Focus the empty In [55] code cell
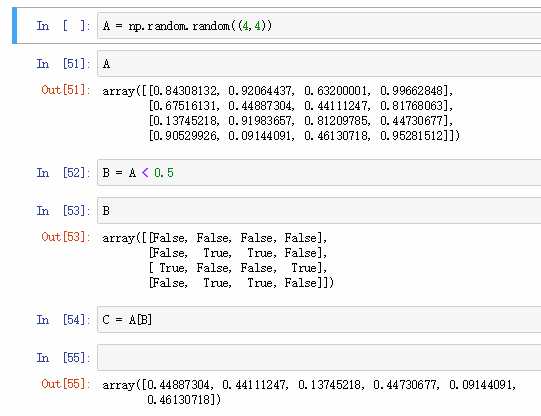Viewport: 541px width, 416px height. point(319,357)
